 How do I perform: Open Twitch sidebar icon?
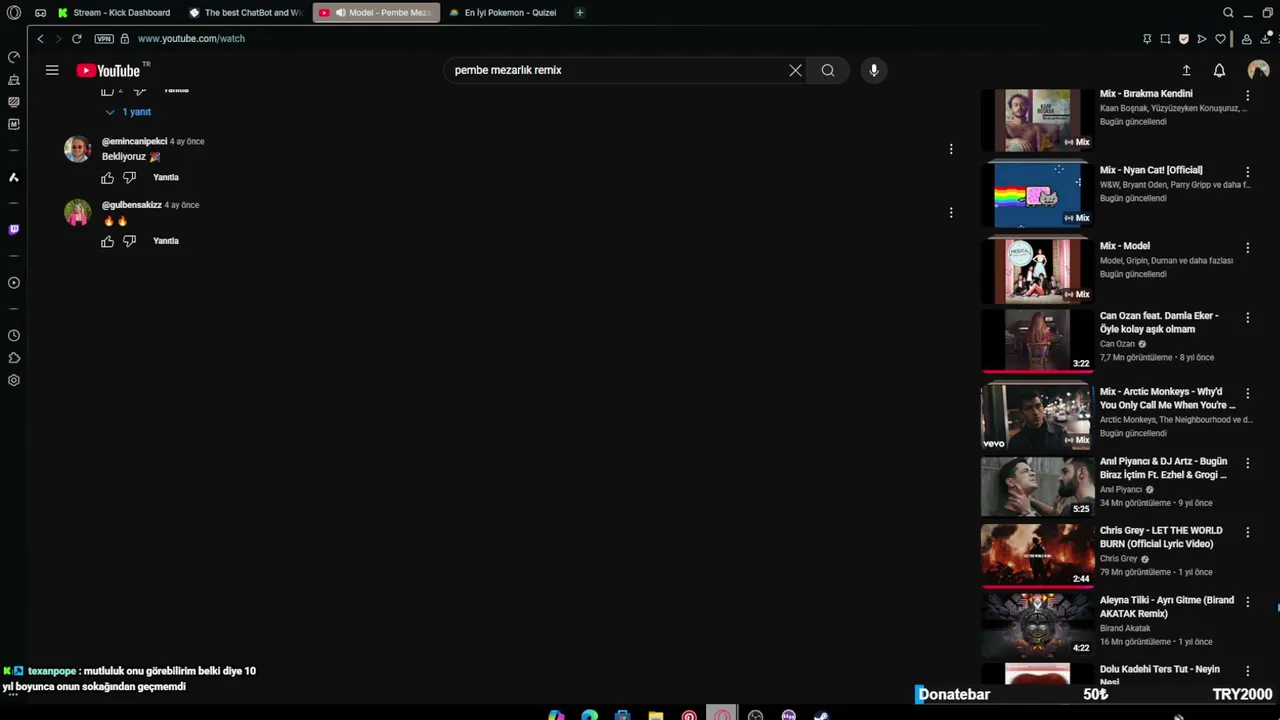pos(14,230)
